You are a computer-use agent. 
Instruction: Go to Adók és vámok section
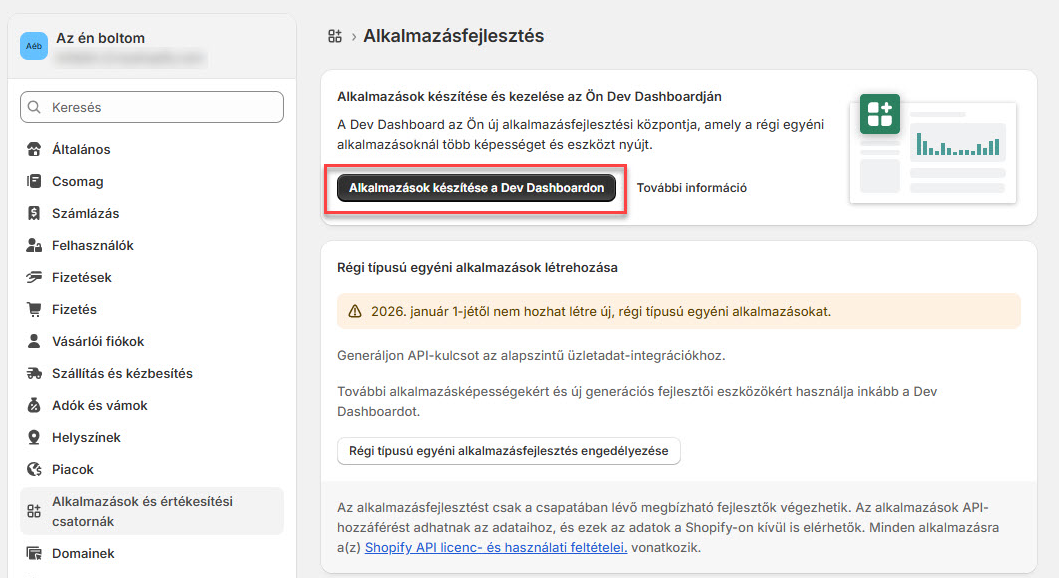click(x=99, y=406)
